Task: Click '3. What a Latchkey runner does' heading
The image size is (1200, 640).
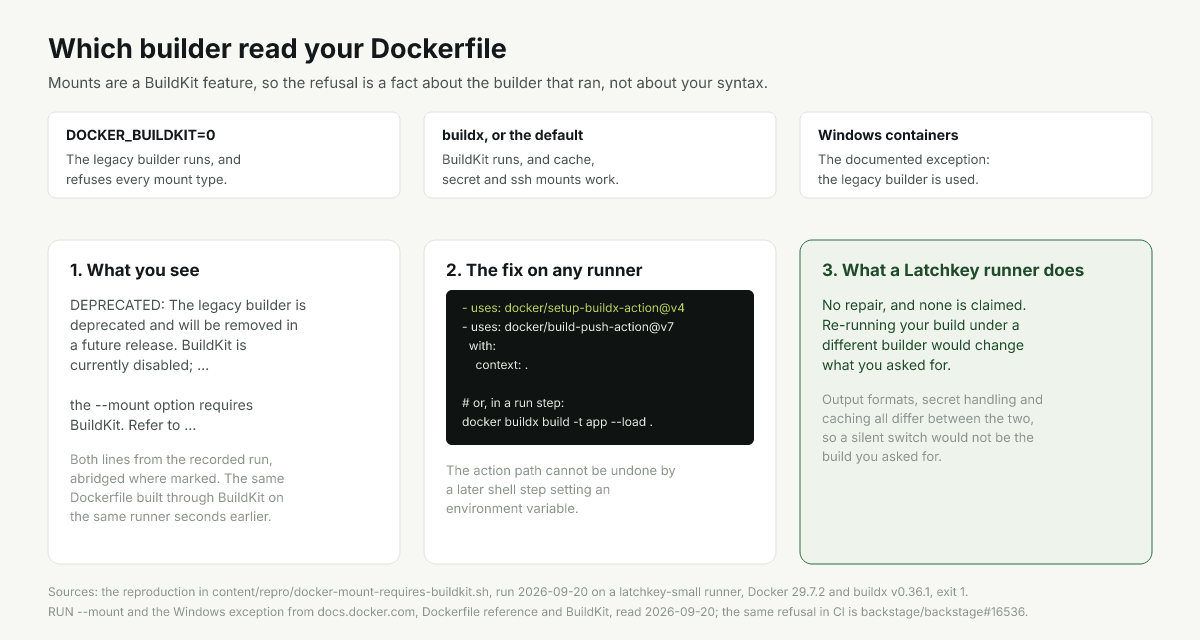Action: [x=953, y=270]
